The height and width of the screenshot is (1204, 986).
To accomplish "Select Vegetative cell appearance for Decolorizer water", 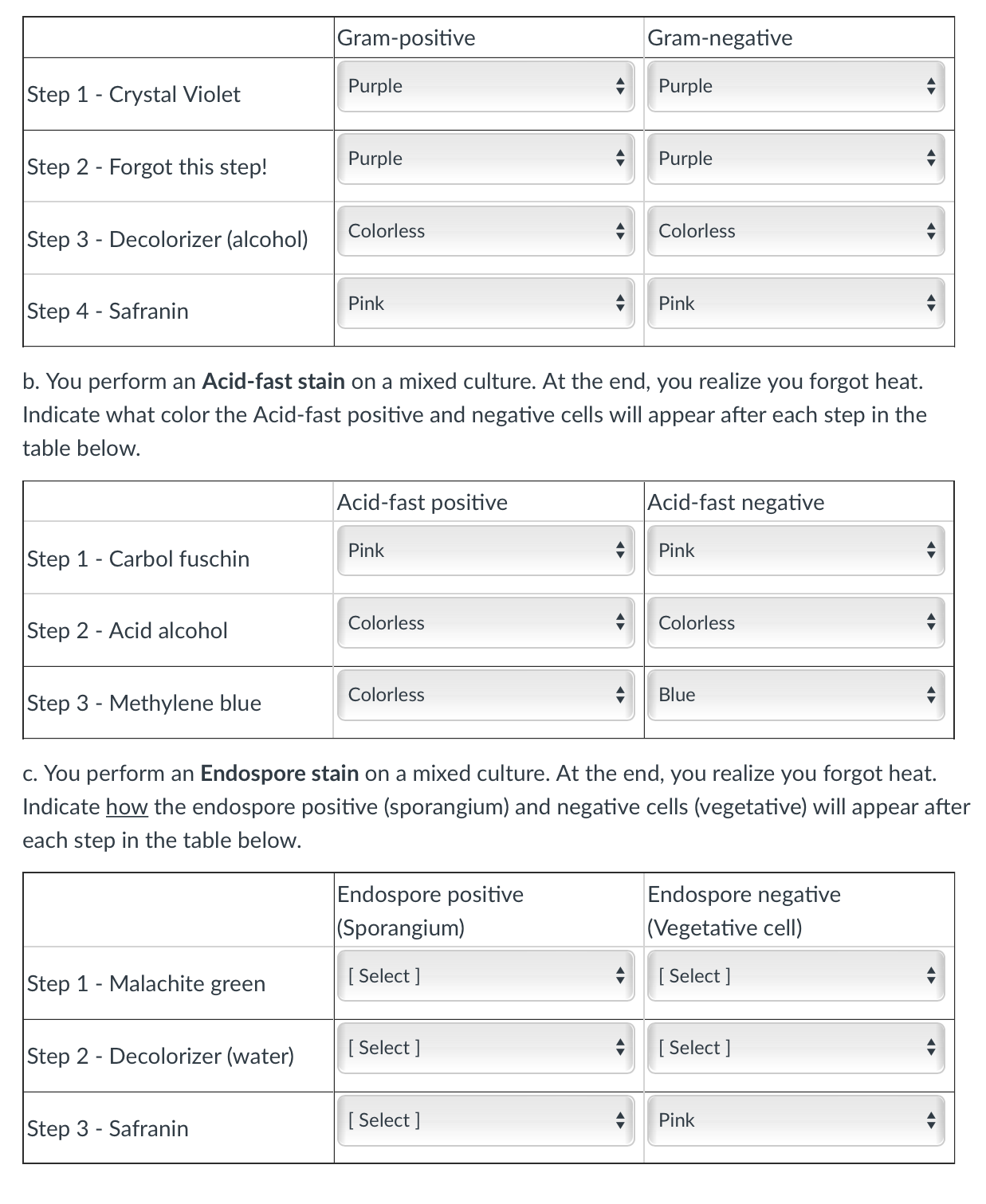I will tap(795, 1048).
